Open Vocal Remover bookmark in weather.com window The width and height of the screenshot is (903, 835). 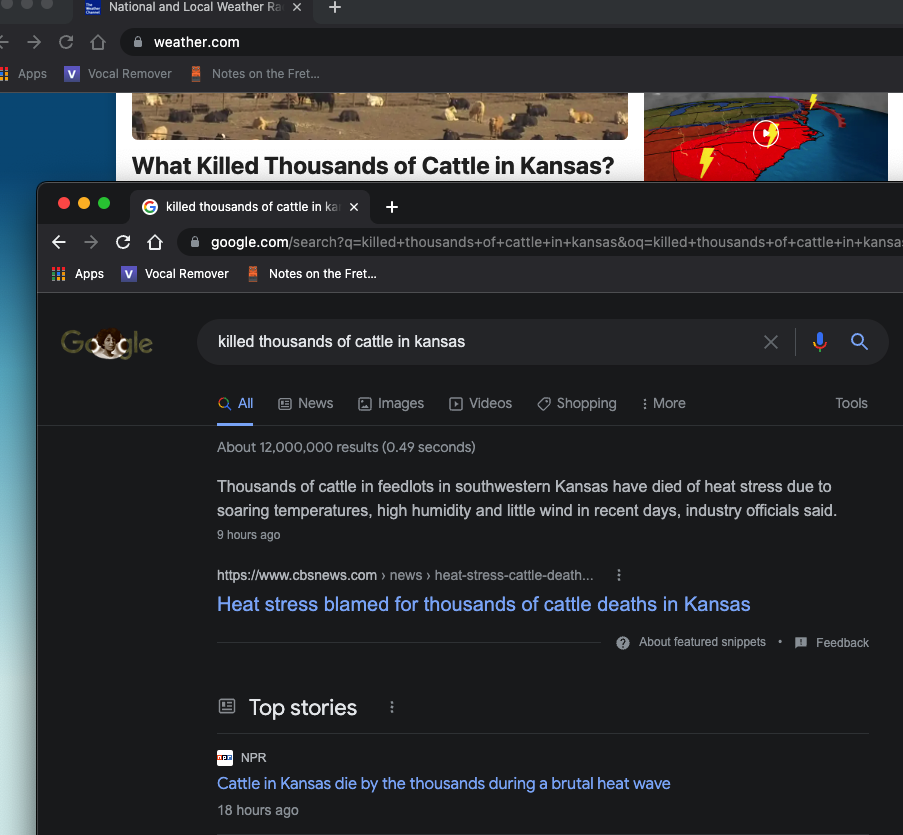[118, 74]
